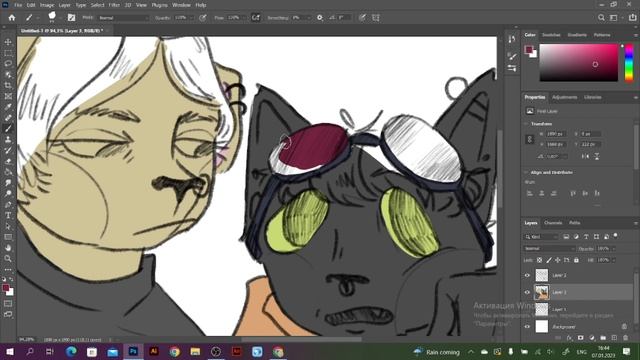The image size is (640, 360).
Task: Switch to the Adjustments tab
Action: [564, 97]
